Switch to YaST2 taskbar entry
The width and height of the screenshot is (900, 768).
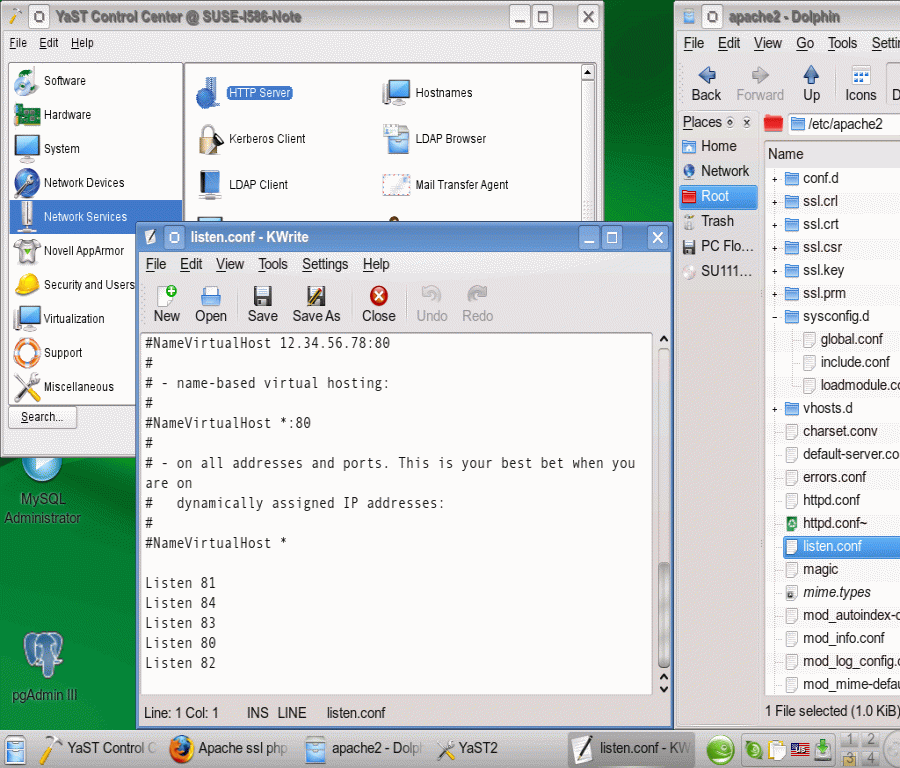(x=467, y=748)
